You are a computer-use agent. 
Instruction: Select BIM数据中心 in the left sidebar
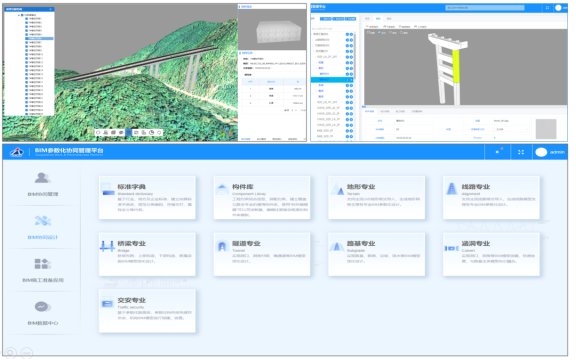[x=43, y=313]
